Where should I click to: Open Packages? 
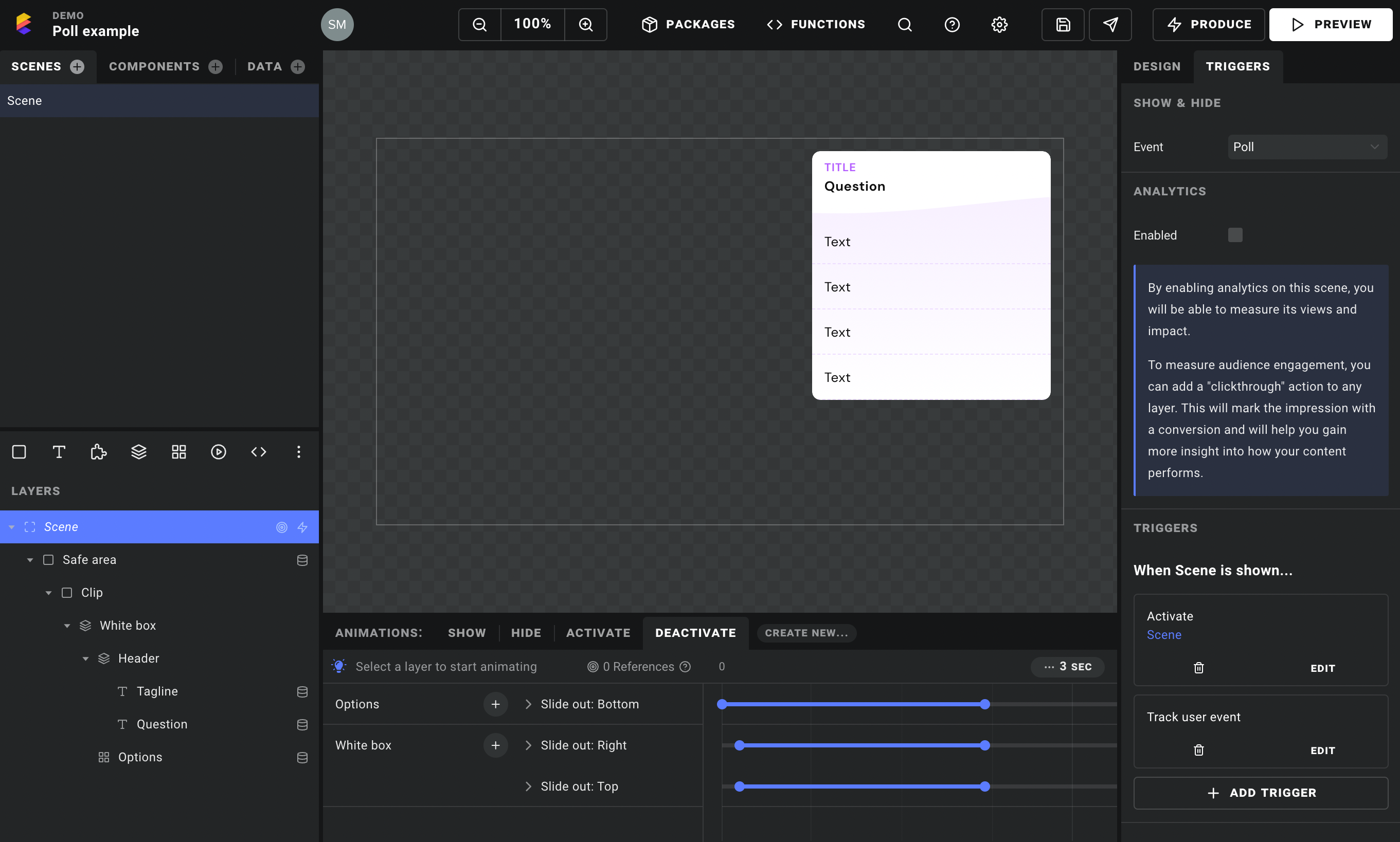click(x=688, y=24)
